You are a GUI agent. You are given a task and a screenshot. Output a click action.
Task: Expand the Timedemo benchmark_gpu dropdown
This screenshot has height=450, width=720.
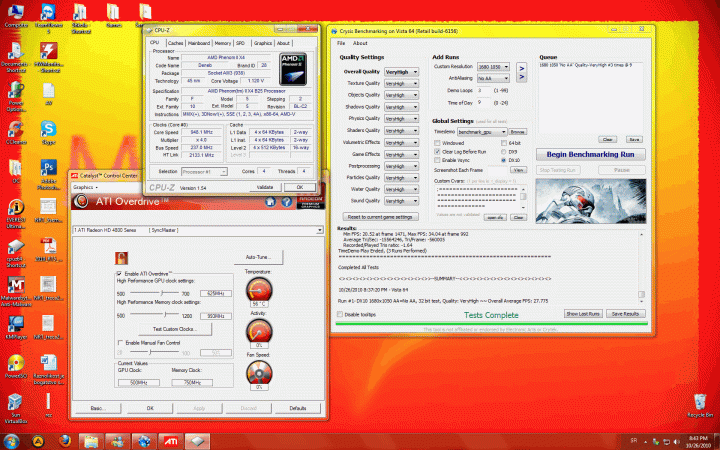[482, 132]
